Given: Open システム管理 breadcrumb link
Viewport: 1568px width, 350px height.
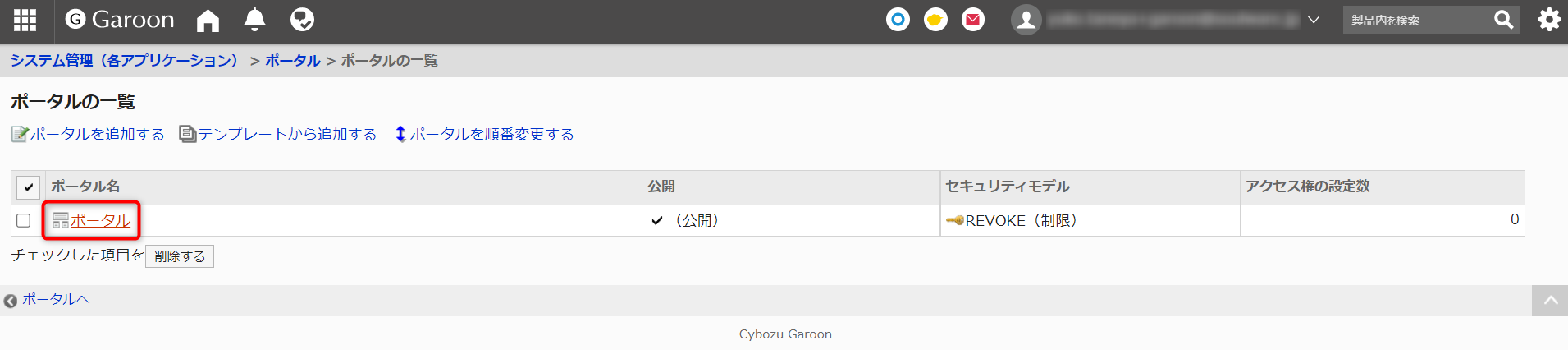Looking at the screenshot, I should 125,61.
